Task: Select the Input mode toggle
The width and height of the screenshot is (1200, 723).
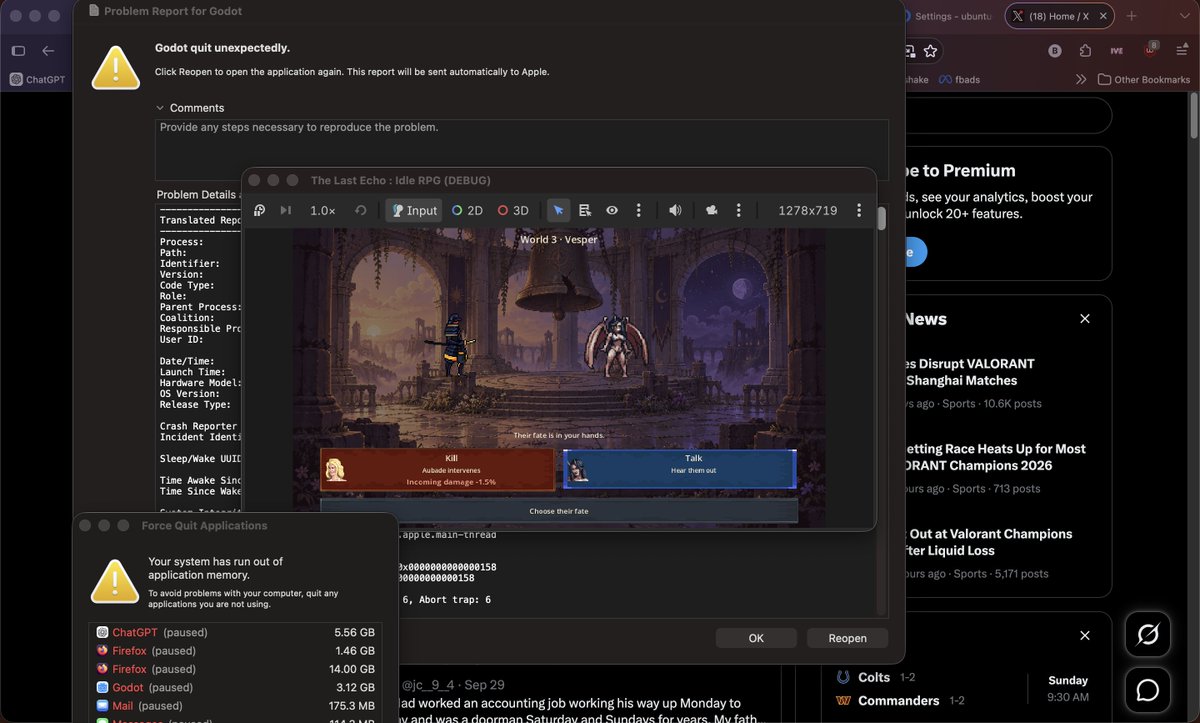Action: click(414, 210)
